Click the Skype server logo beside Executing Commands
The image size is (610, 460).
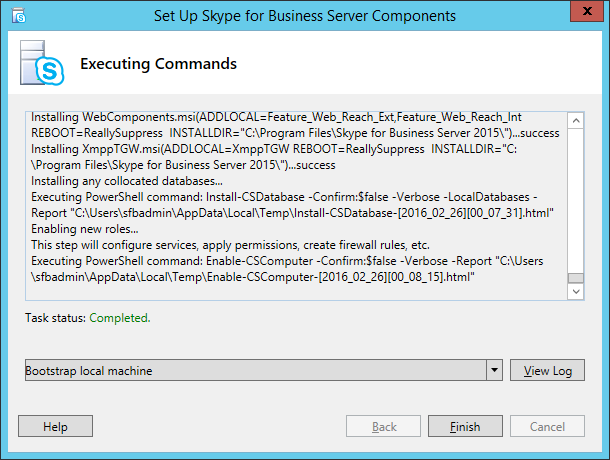(42, 63)
